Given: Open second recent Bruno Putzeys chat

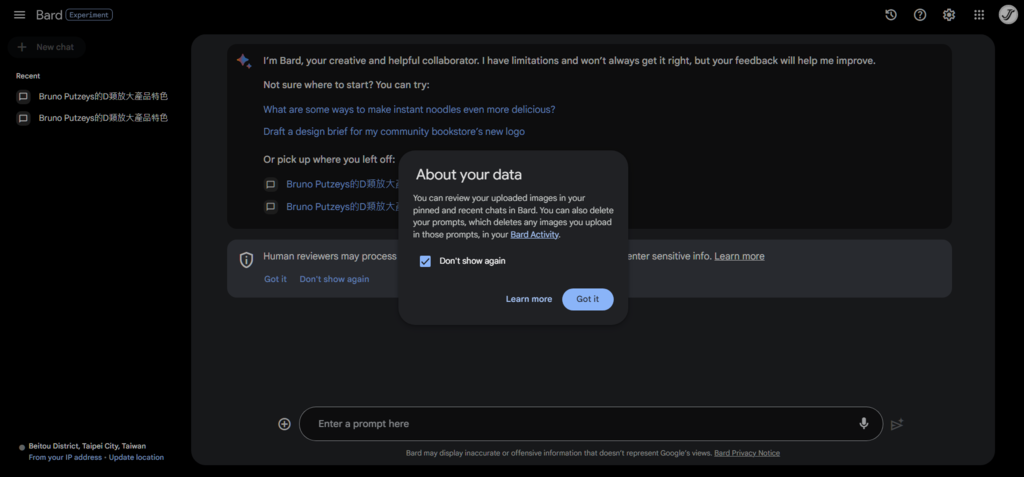Looking at the screenshot, I should [x=102, y=118].
